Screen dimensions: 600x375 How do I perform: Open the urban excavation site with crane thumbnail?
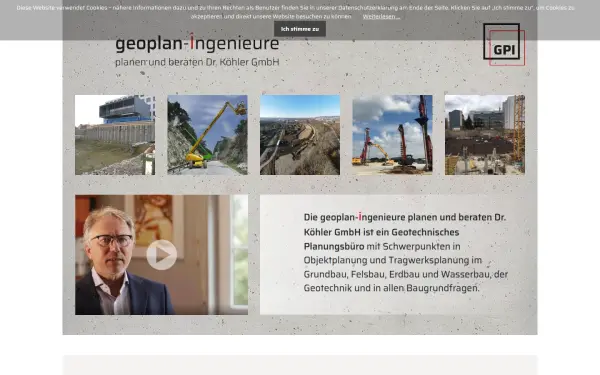click(x=485, y=135)
